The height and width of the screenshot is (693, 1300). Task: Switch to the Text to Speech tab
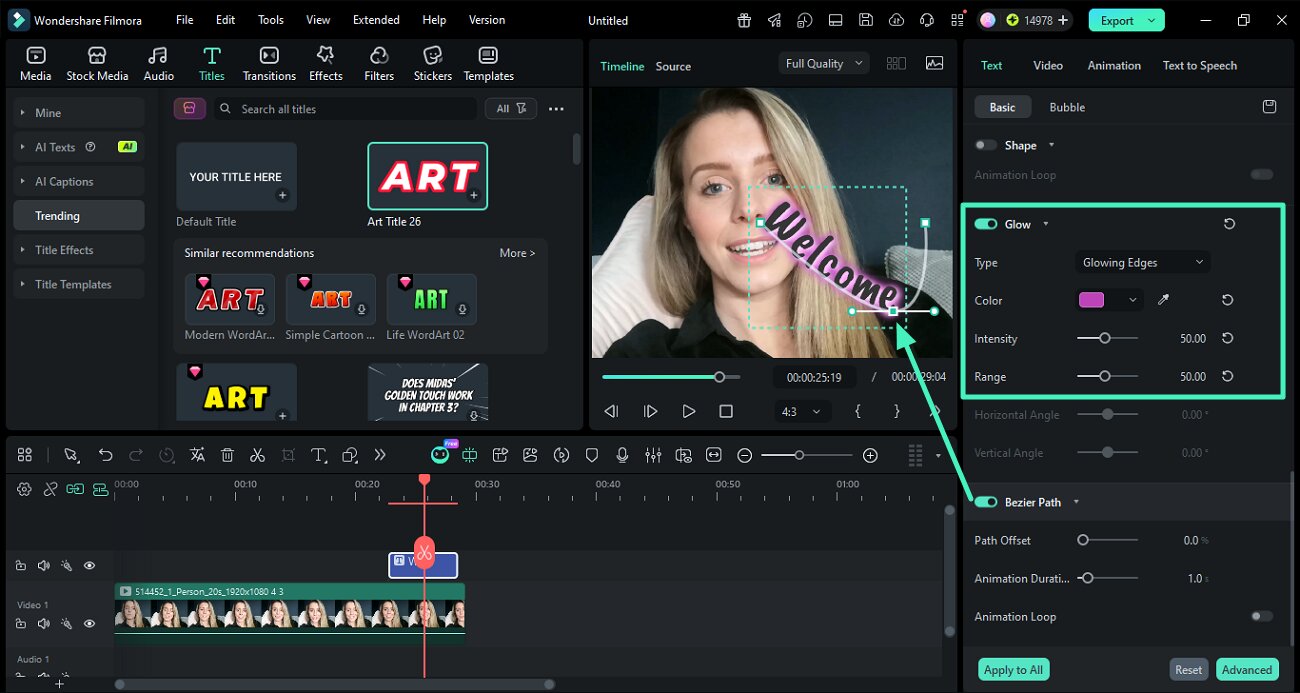(x=1199, y=65)
